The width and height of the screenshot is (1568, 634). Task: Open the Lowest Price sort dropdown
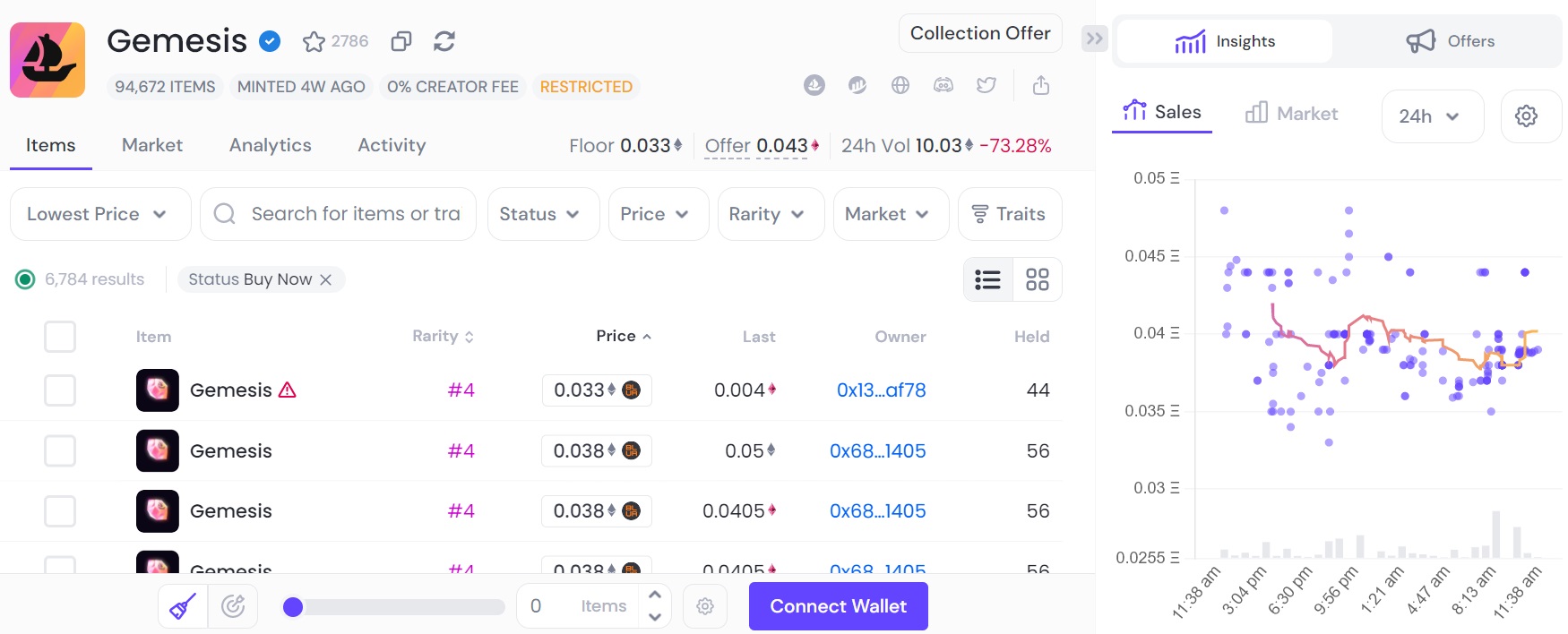[99, 214]
